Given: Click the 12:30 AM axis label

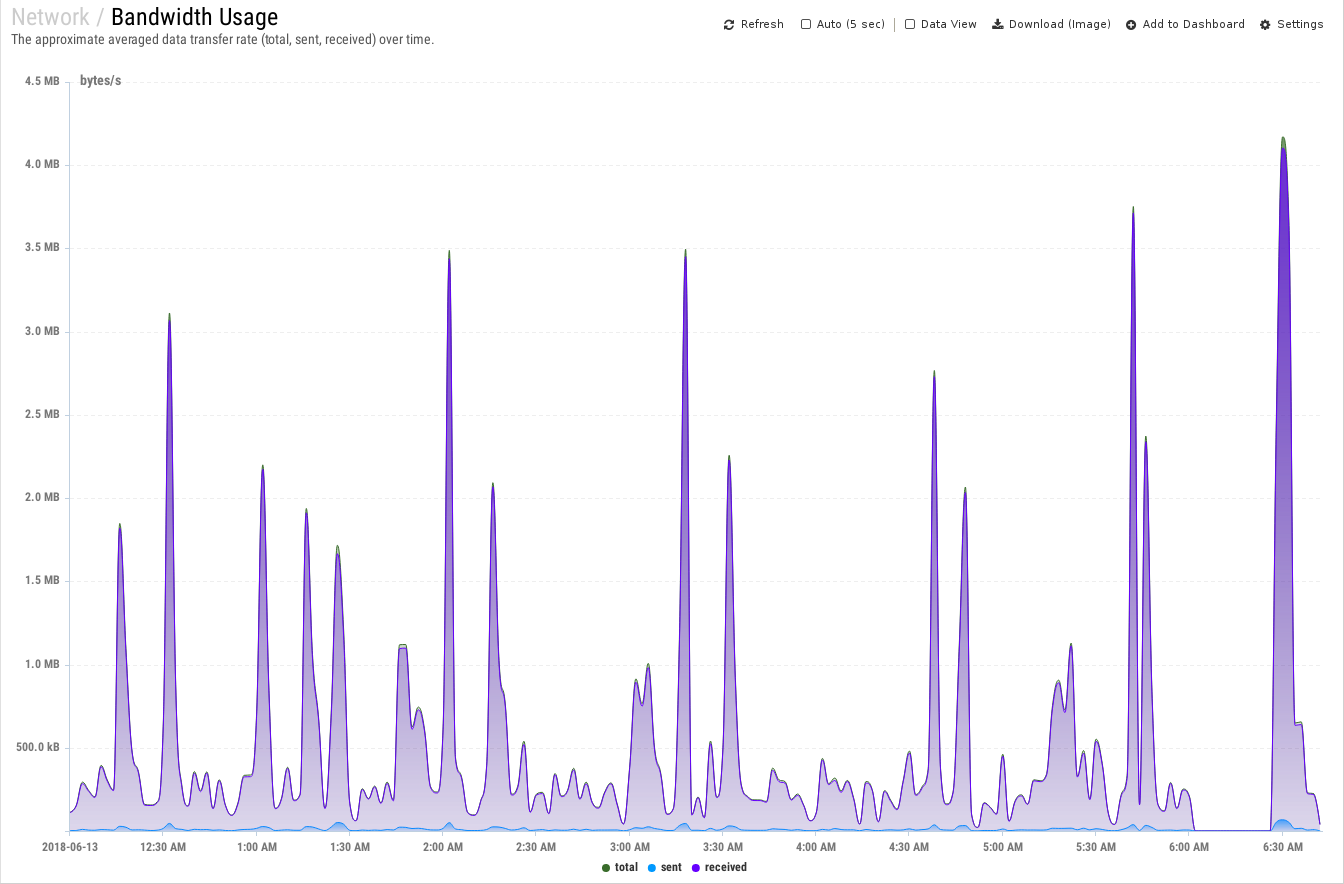Looking at the screenshot, I should 163,847.
